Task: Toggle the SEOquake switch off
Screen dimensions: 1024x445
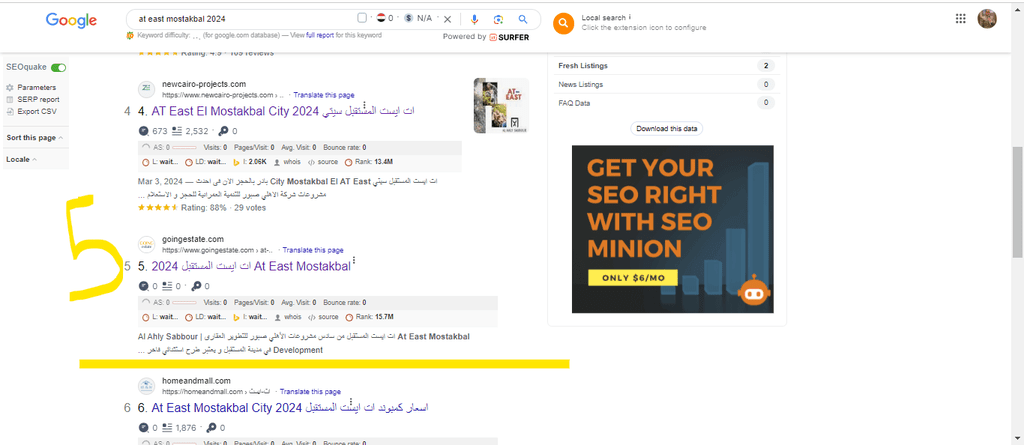Action: coord(59,67)
